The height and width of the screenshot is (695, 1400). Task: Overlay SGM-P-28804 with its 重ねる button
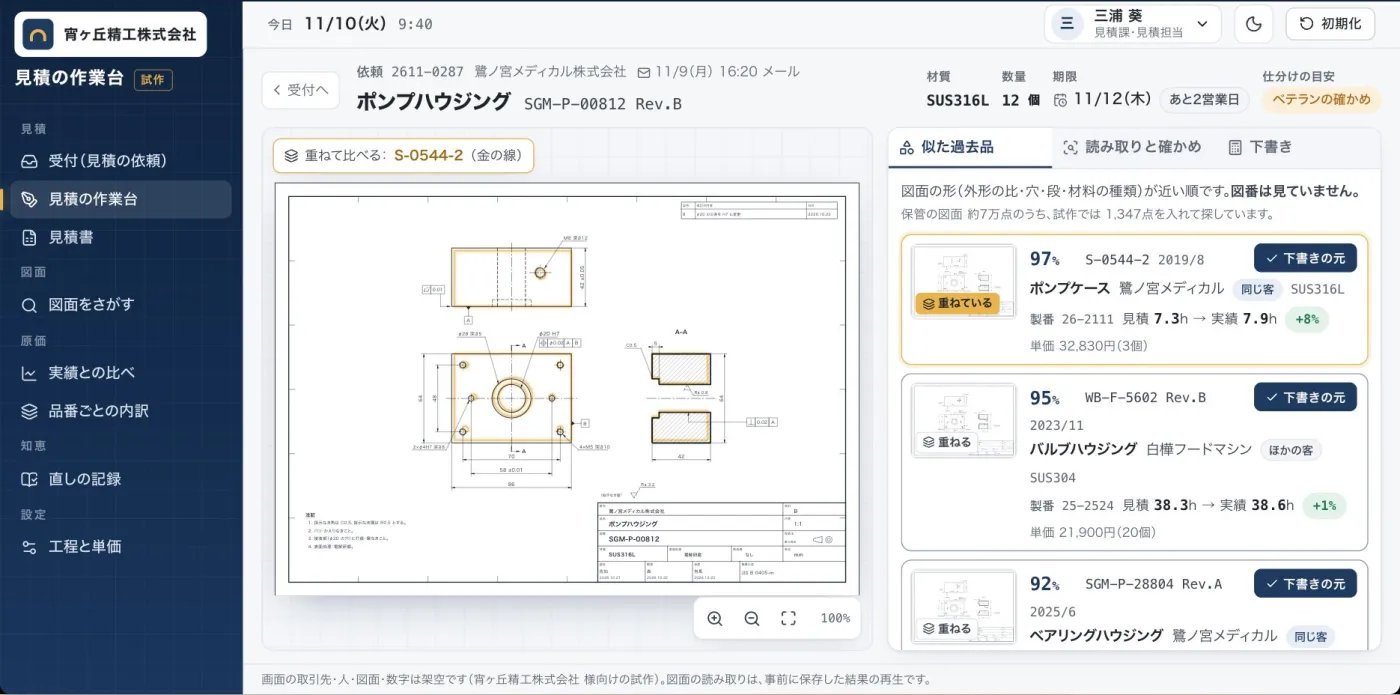[946, 629]
